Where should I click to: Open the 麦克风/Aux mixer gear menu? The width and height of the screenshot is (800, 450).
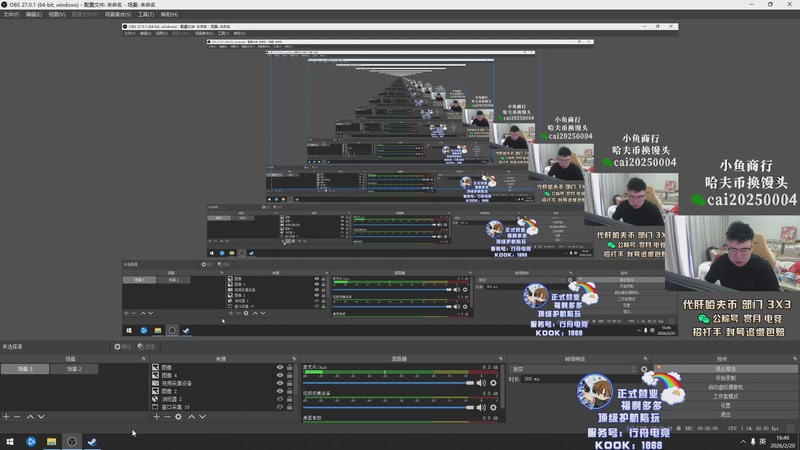pos(493,383)
